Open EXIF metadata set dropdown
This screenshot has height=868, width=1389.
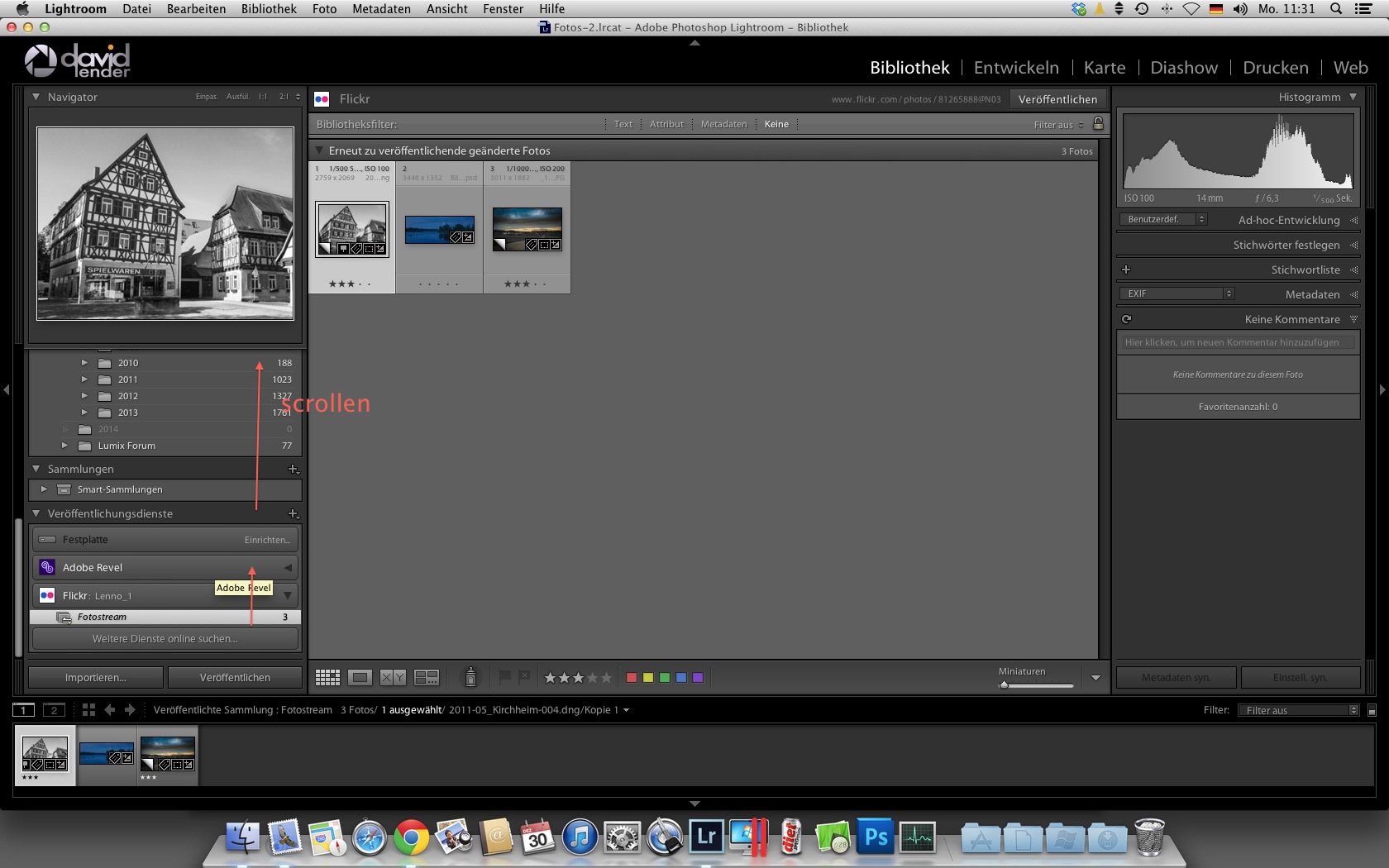[x=1177, y=293]
